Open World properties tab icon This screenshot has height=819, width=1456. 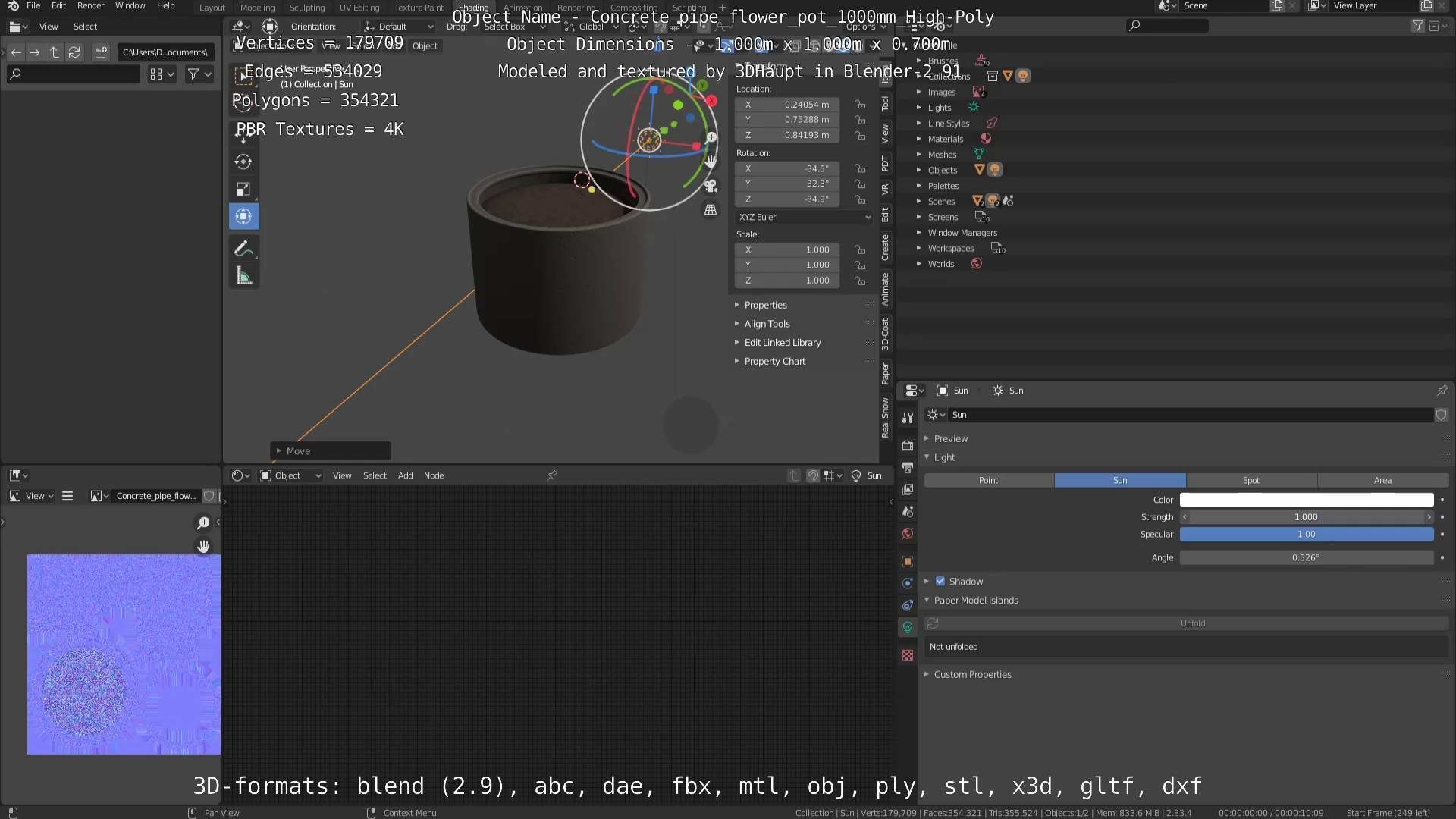click(908, 534)
